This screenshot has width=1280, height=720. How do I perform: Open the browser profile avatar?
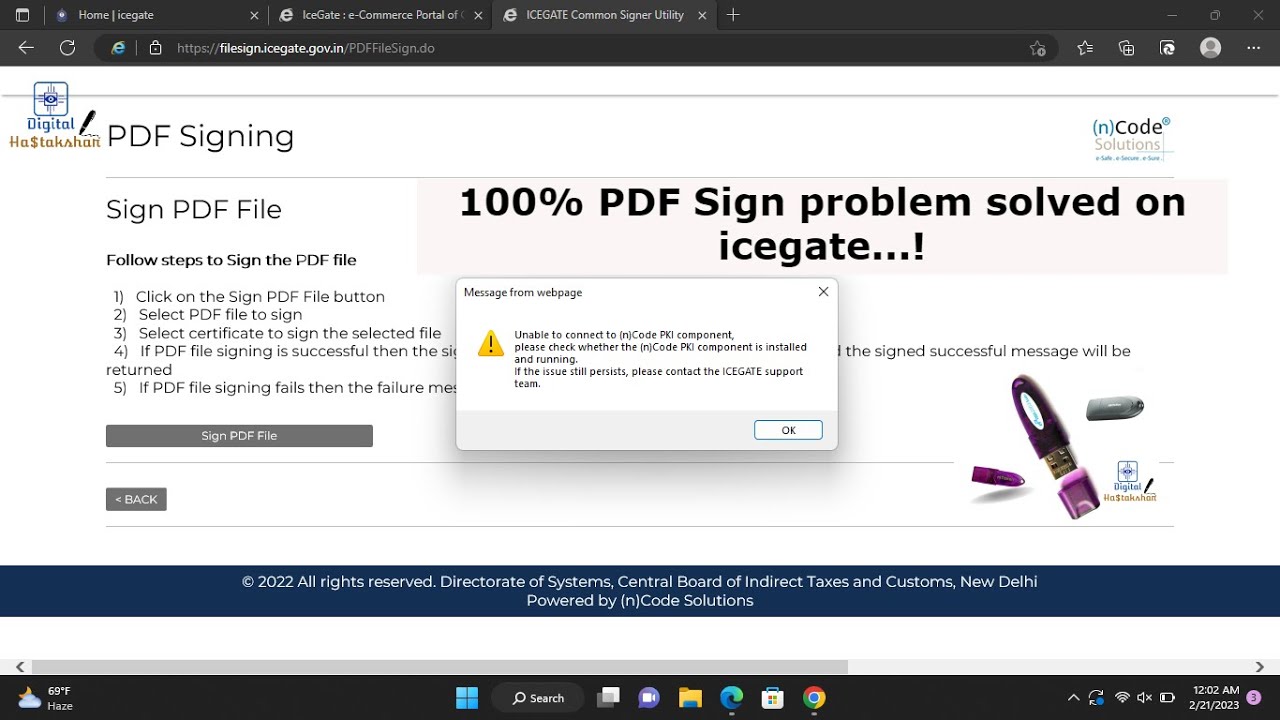[x=1210, y=48]
